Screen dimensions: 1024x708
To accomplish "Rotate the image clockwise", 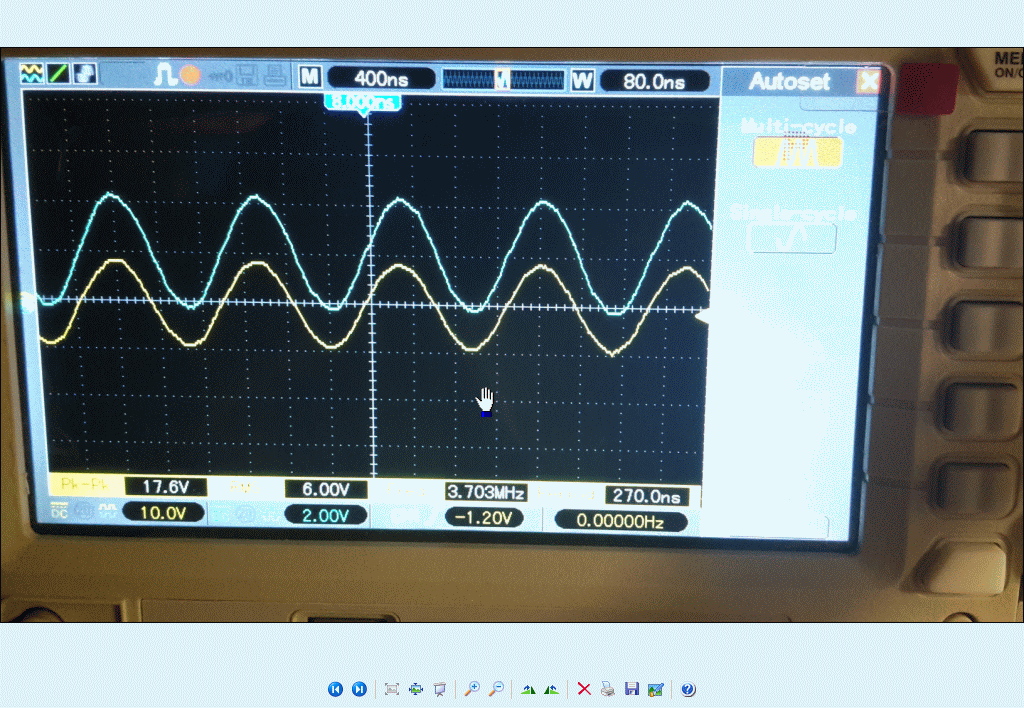I will pyautogui.click(x=551, y=689).
